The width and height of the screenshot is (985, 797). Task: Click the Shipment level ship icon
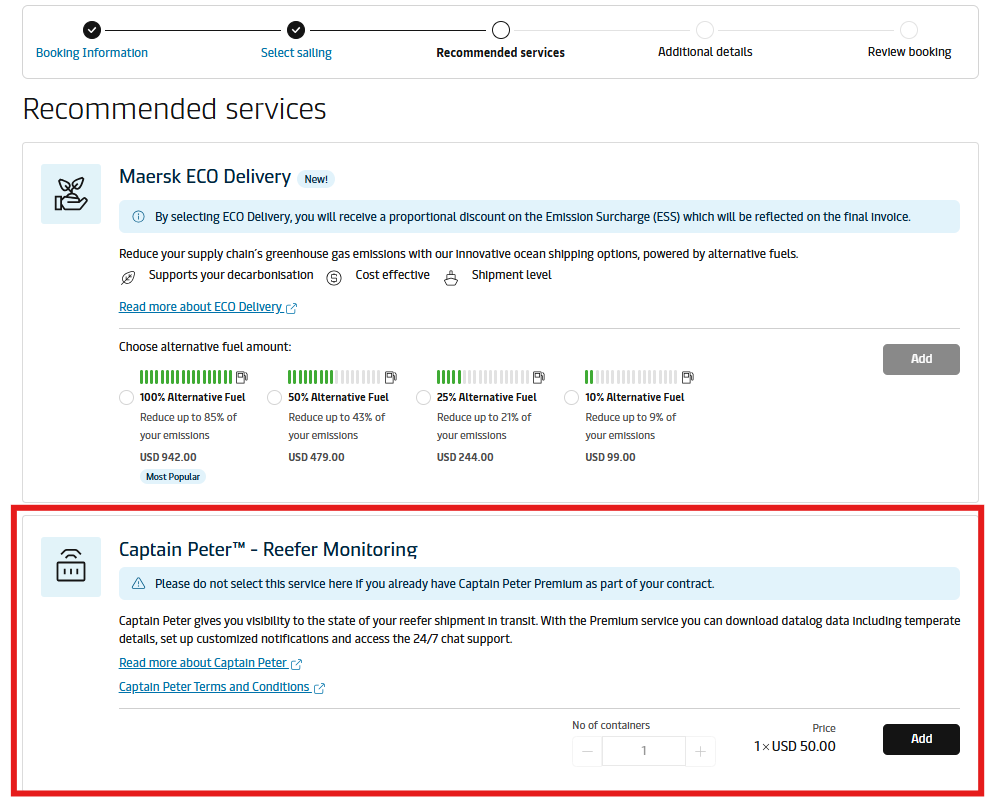(451, 278)
